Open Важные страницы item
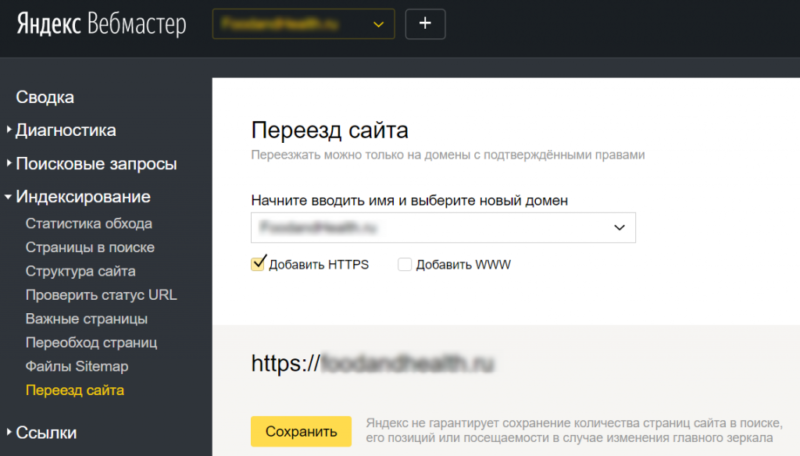This screenshot has height=456, width=800. pos(87,319)
